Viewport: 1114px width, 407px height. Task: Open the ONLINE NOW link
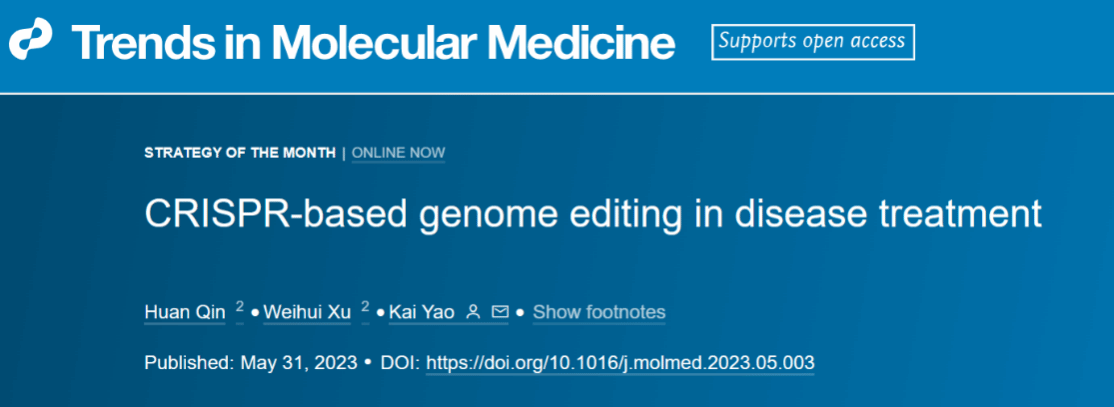(399, 153)
